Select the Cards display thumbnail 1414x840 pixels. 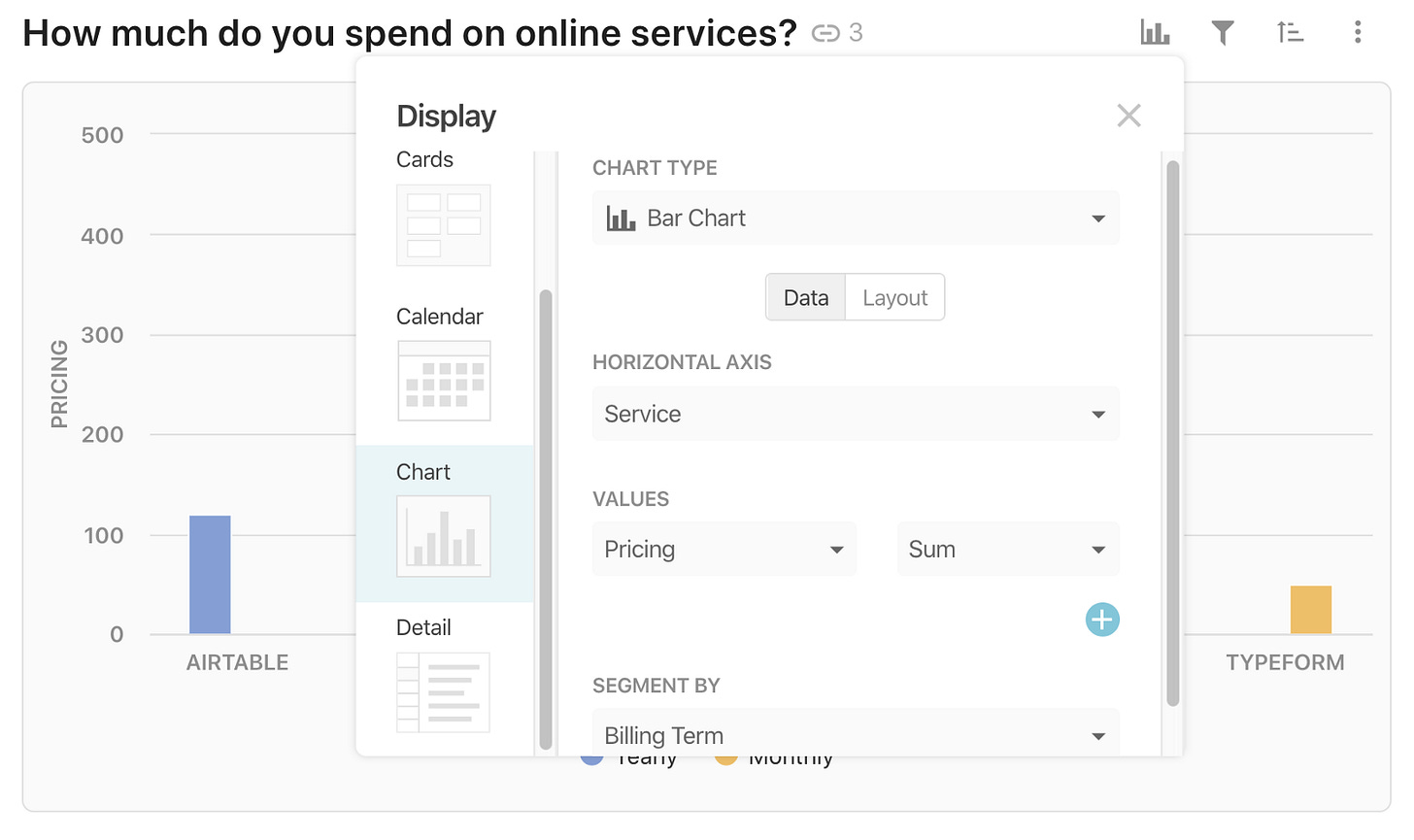(x=444, y=225)
